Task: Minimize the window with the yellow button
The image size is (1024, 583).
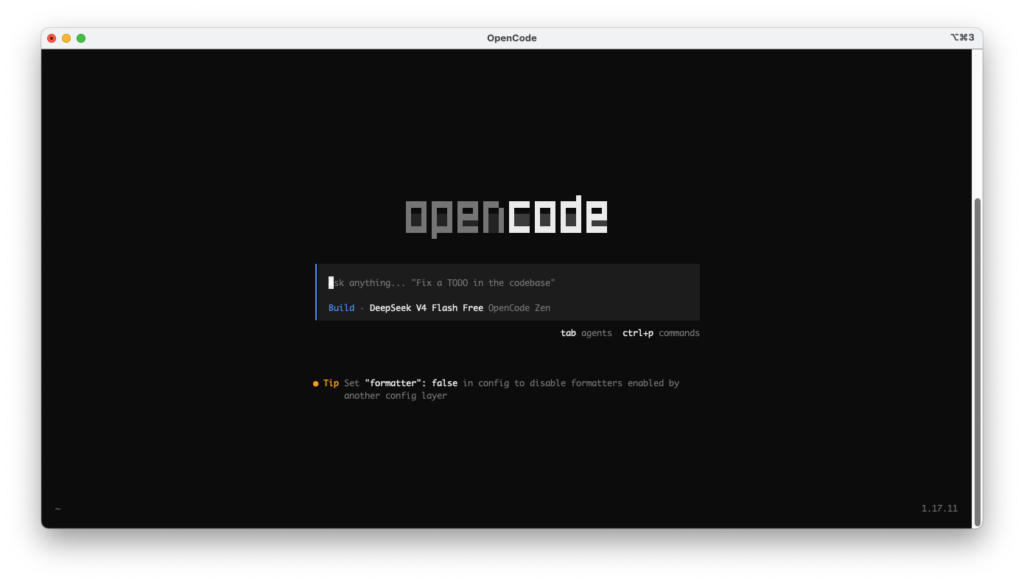Action: pos(66,38)
